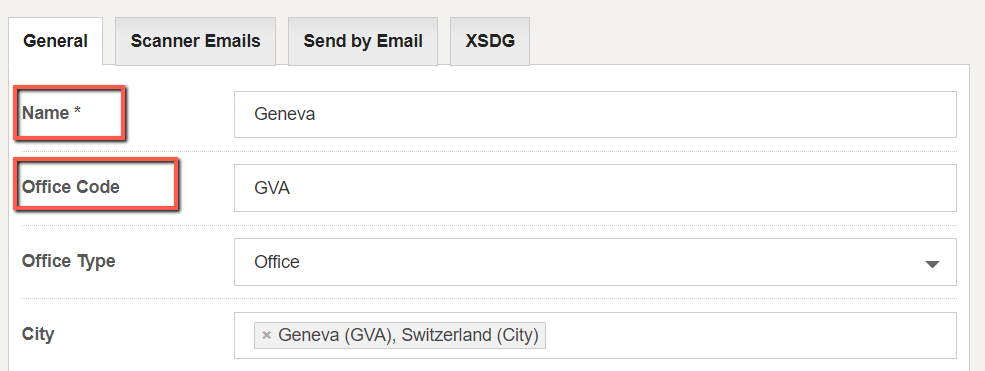985x371 pixels.
Task: Click the required asterisk beside Name
Action: click(x=77, y=112)
